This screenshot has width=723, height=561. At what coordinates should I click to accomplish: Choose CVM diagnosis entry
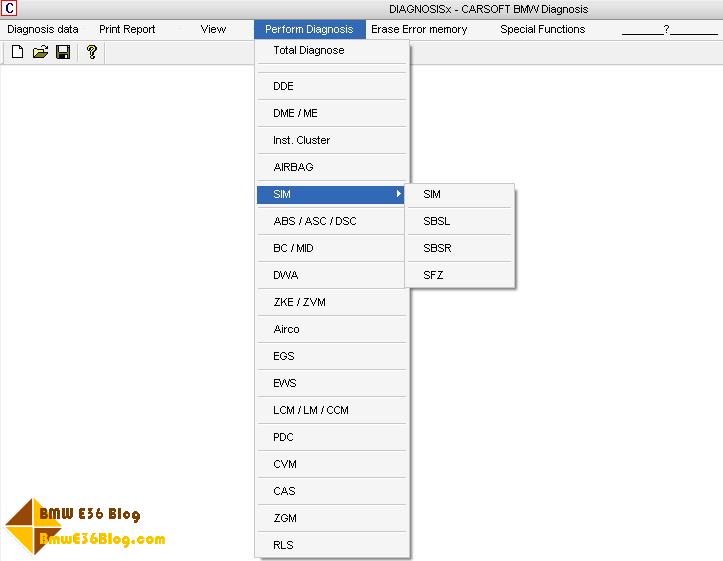point(331,464)
